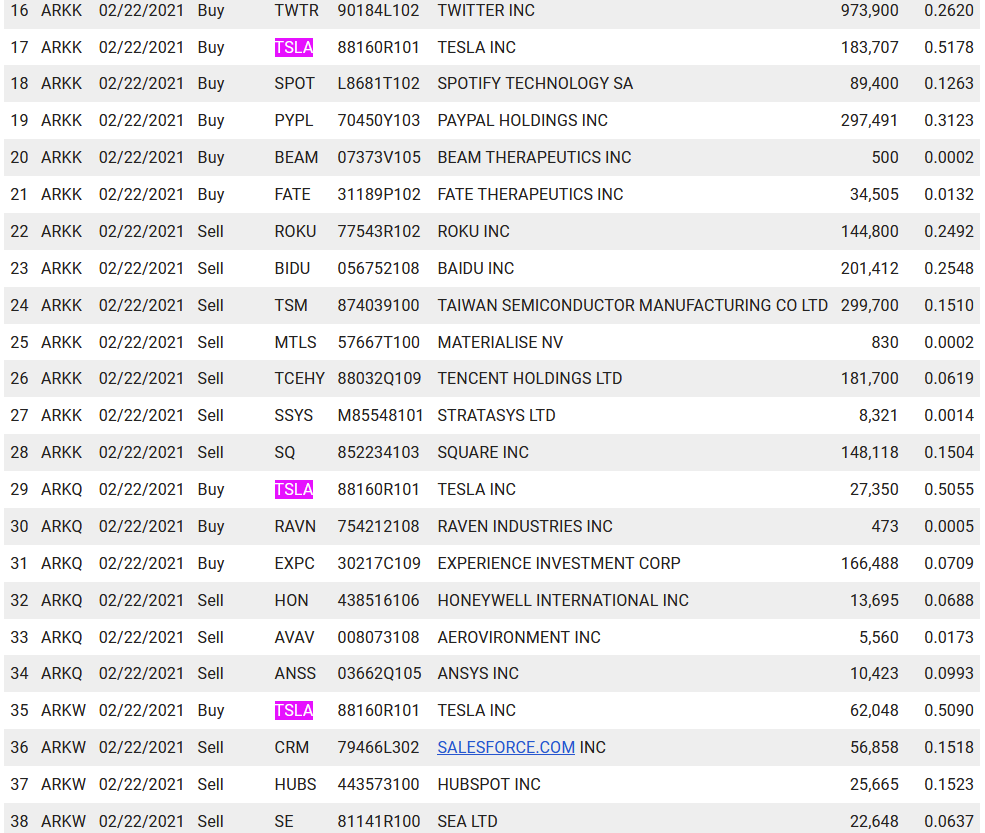Select the STRATASYS LTD CUSIP M85548101
This screenshot has height=833, width=985.
(380, 415)
